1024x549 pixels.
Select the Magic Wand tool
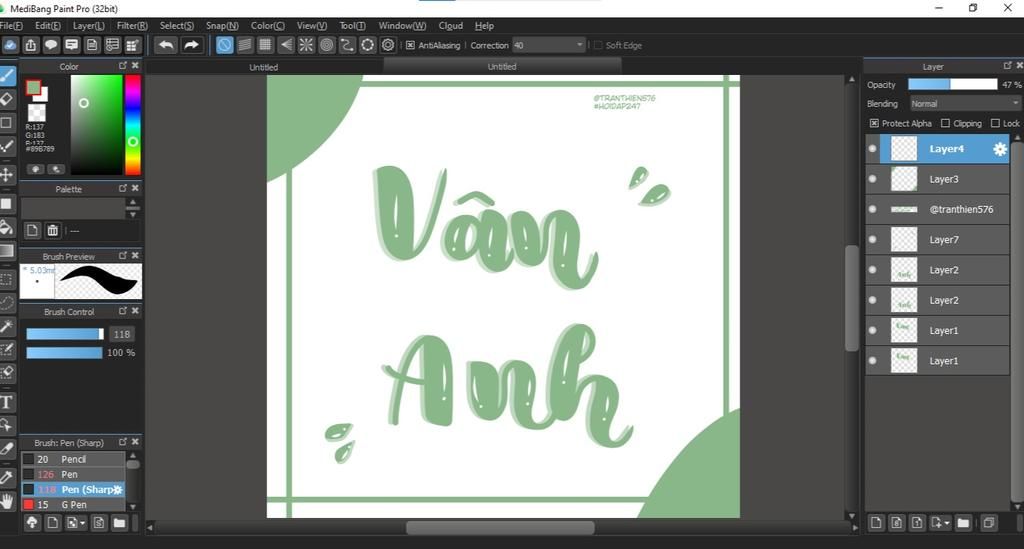(7, 326)
